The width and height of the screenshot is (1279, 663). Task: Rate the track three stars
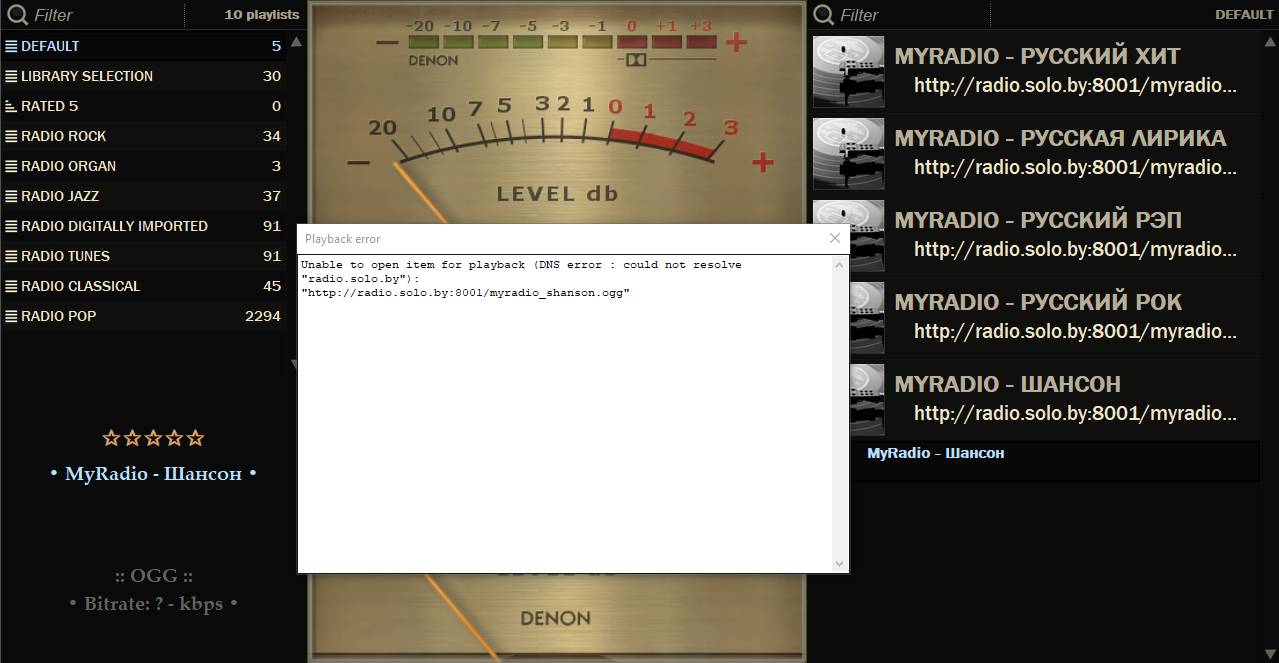click(x=153, y=438)
